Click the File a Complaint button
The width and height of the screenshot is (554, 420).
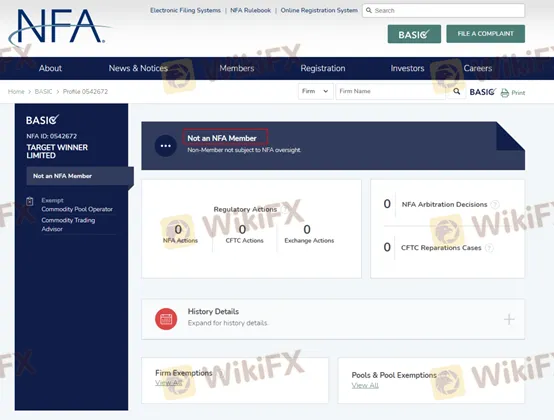pos(485,34)
